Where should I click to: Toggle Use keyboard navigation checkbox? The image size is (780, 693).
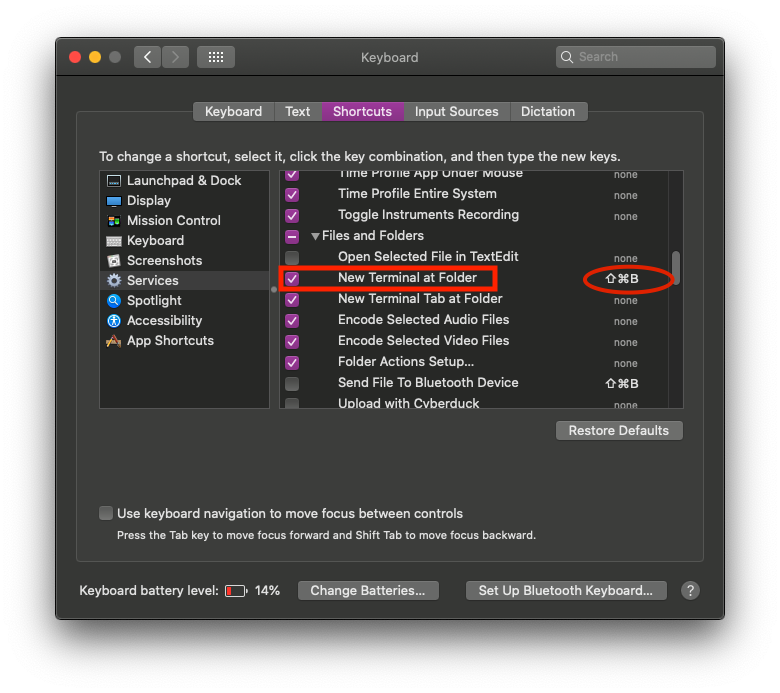click(106, 513)
